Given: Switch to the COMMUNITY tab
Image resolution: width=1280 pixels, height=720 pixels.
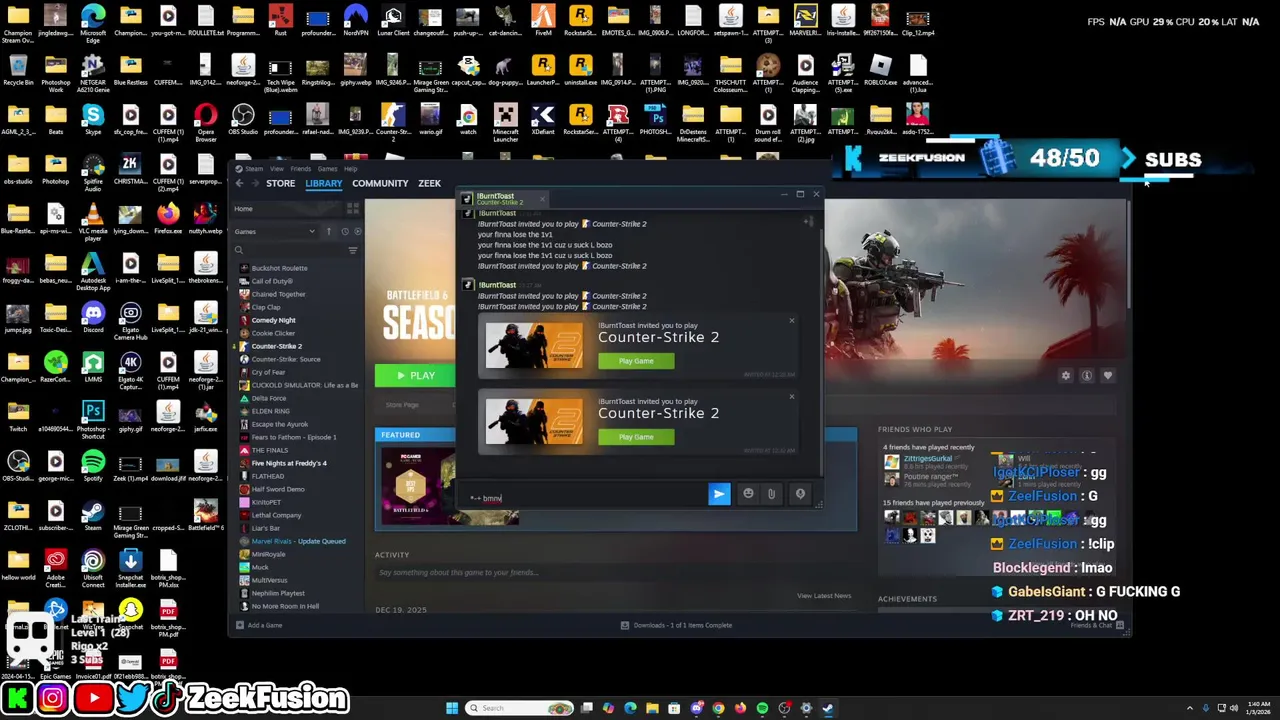Looking at the screenshot, I should click(x=380, y=184).
